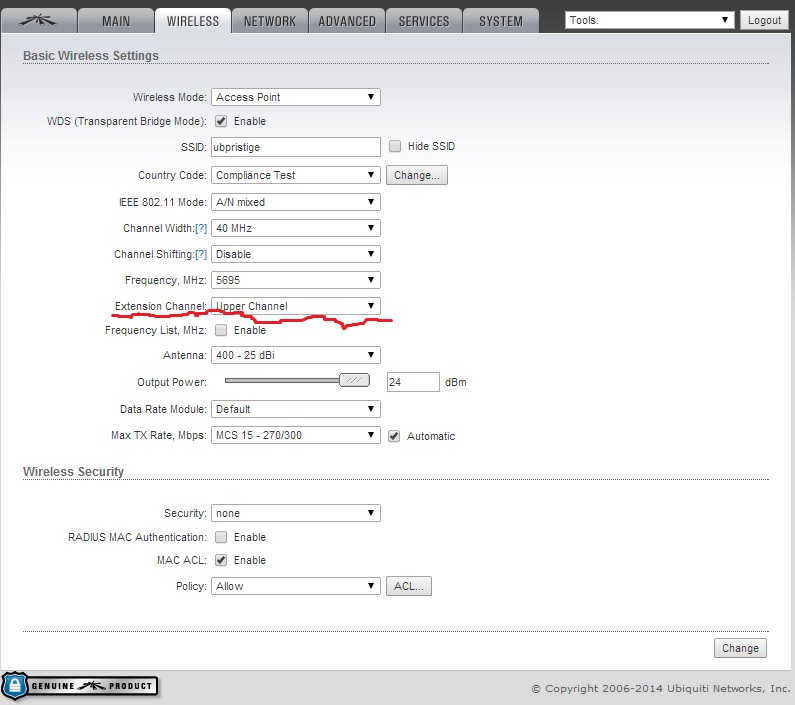Expand the Extension Channel dropdown

(296, 306)
